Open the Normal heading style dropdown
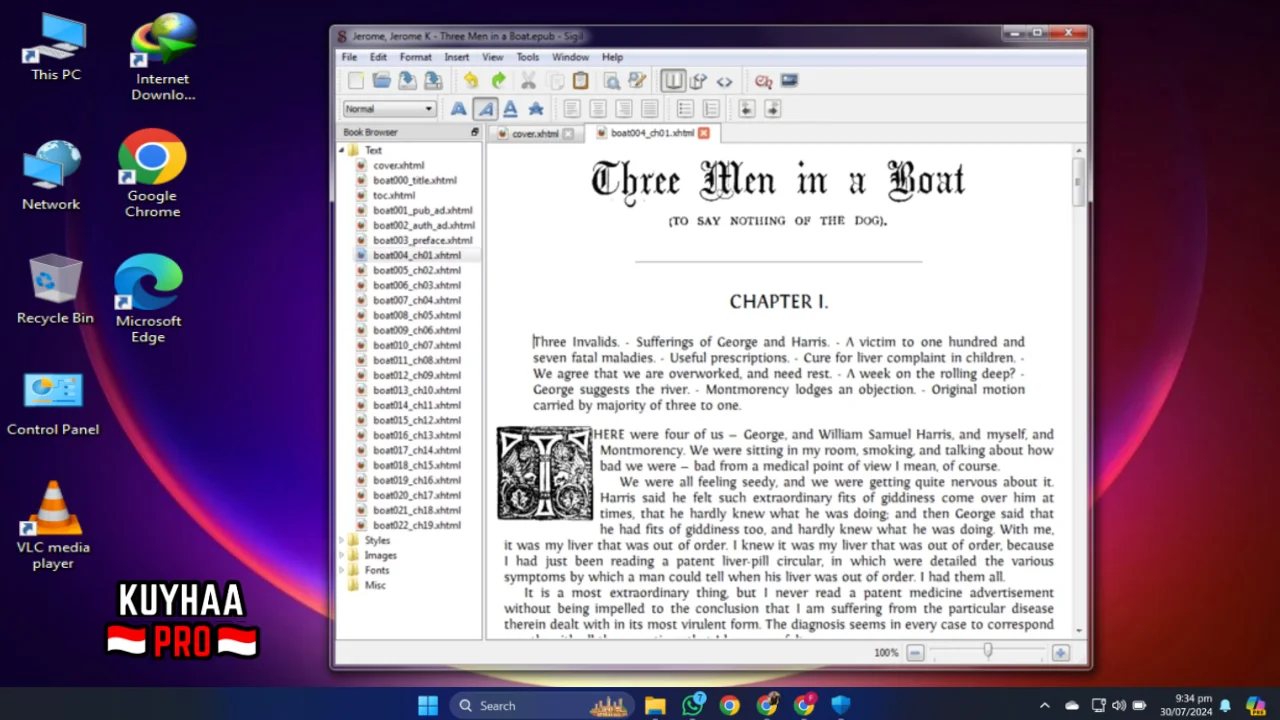 point(389,109)
